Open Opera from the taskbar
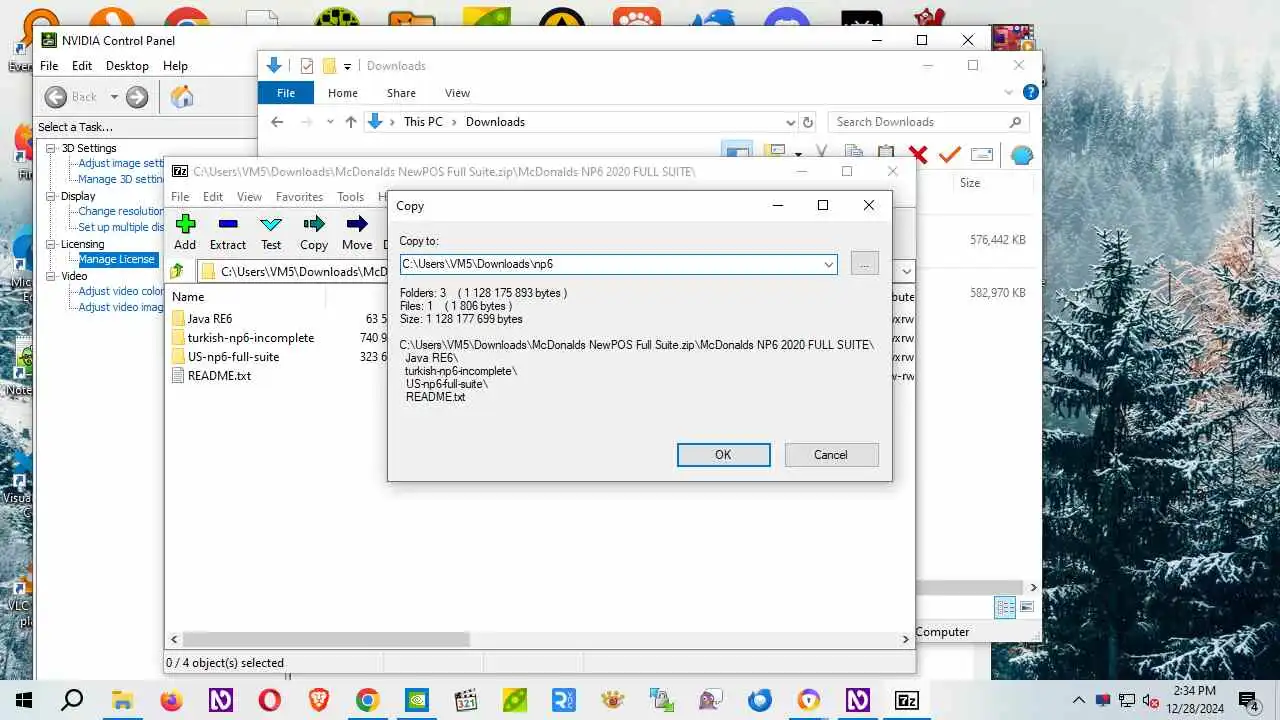 (x=269, y=700)
